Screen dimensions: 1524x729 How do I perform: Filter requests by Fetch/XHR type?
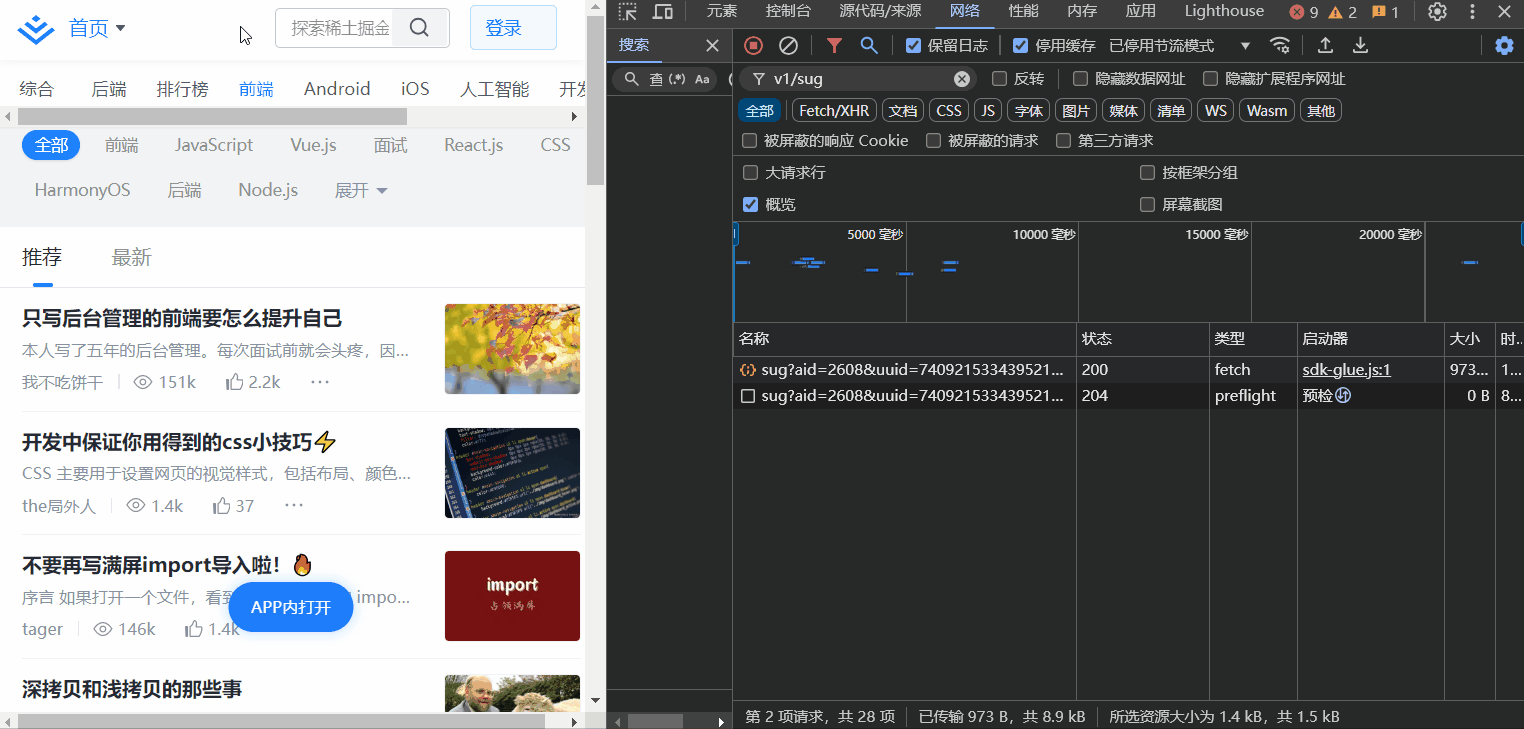834,111
